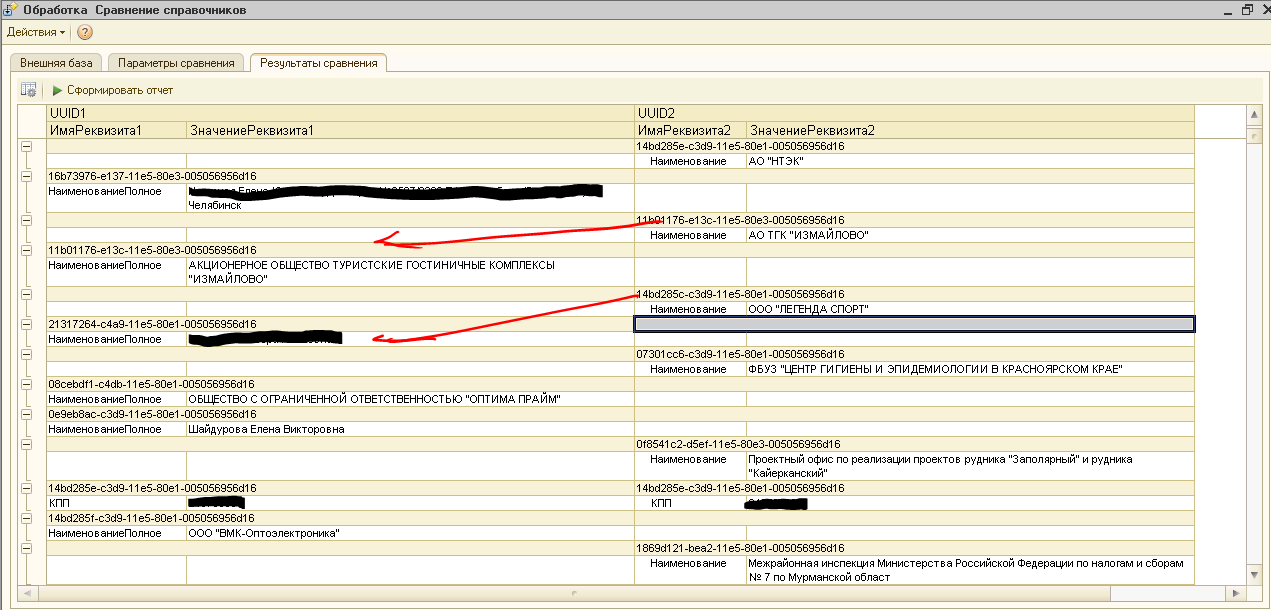Image resolution: width=1271 pixels, height=610 pixels.
Task: Collapse the 21317264-c4a9 group row
Action: pos(26,324)
